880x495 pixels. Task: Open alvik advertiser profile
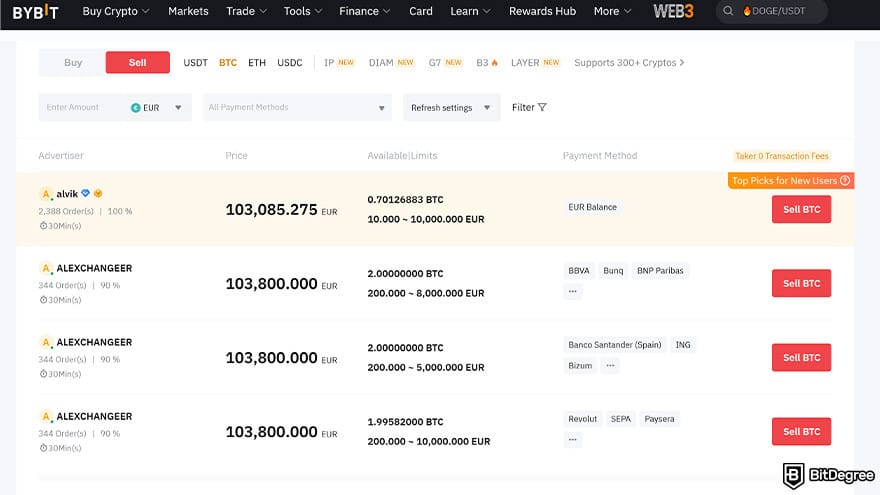[67, 194]
